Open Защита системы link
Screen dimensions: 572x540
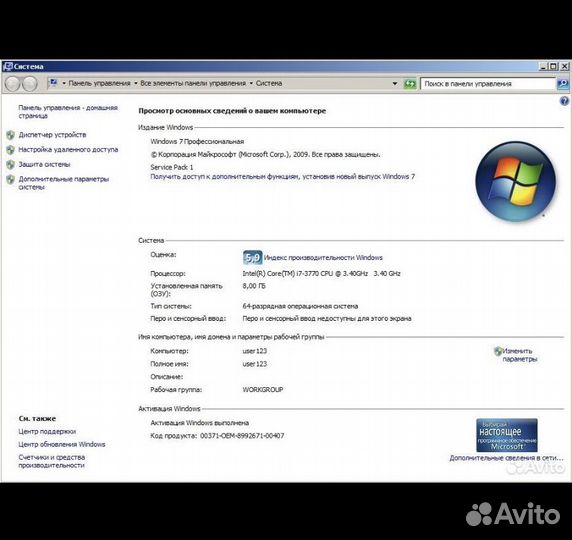(x=44, y=165)
